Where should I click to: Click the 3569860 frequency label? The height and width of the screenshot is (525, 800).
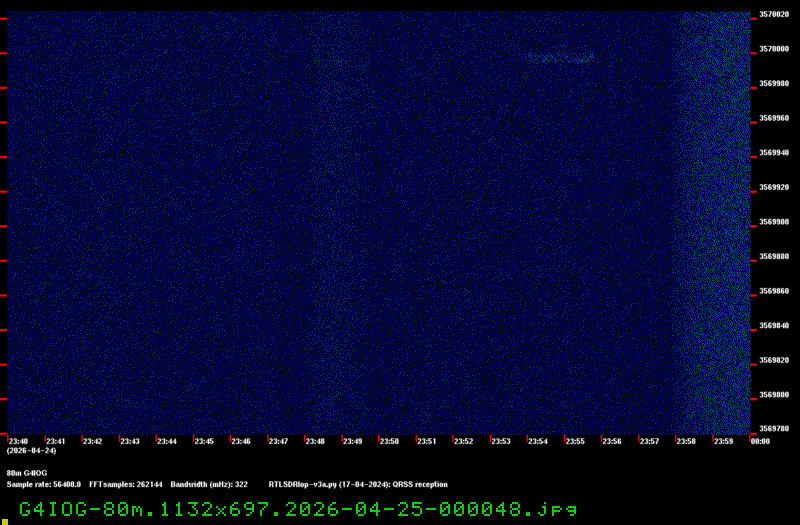774,291
